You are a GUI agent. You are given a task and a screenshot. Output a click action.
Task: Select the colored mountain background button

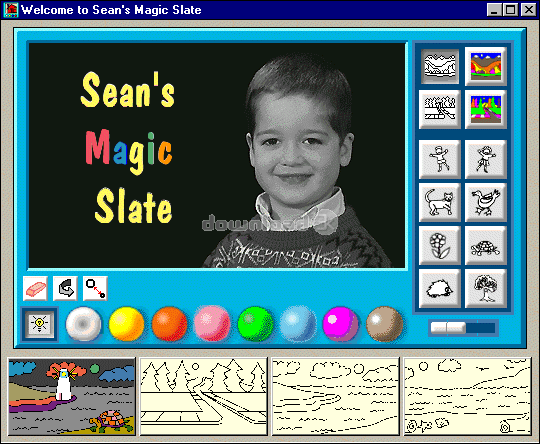coord(486,66)
